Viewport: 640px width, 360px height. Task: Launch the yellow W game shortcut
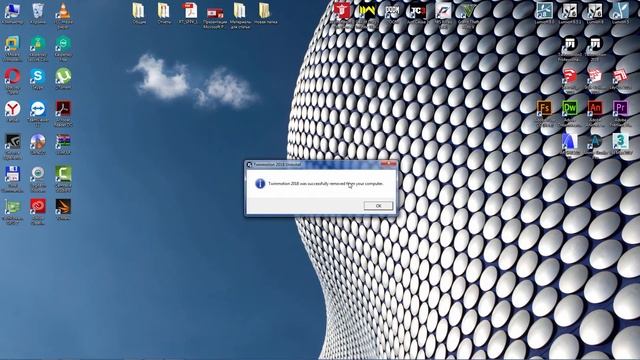pyautogui.click(x=367, y=16)
